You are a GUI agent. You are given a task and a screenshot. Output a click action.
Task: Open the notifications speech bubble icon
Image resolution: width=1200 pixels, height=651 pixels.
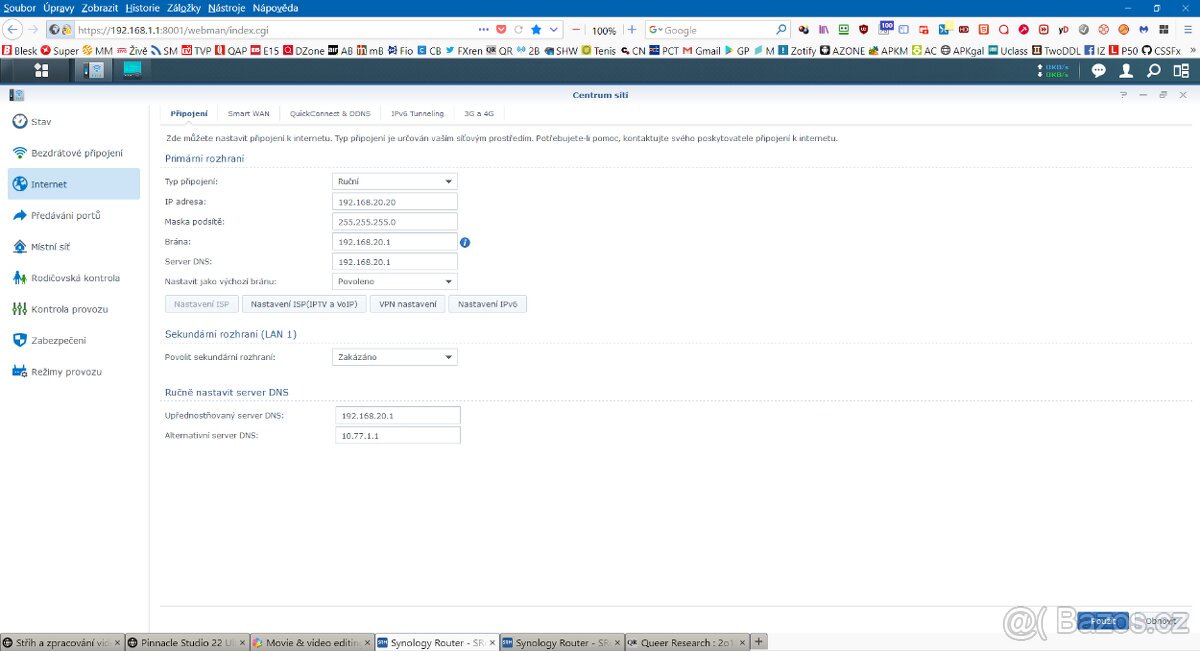(x=1097, y=70)
